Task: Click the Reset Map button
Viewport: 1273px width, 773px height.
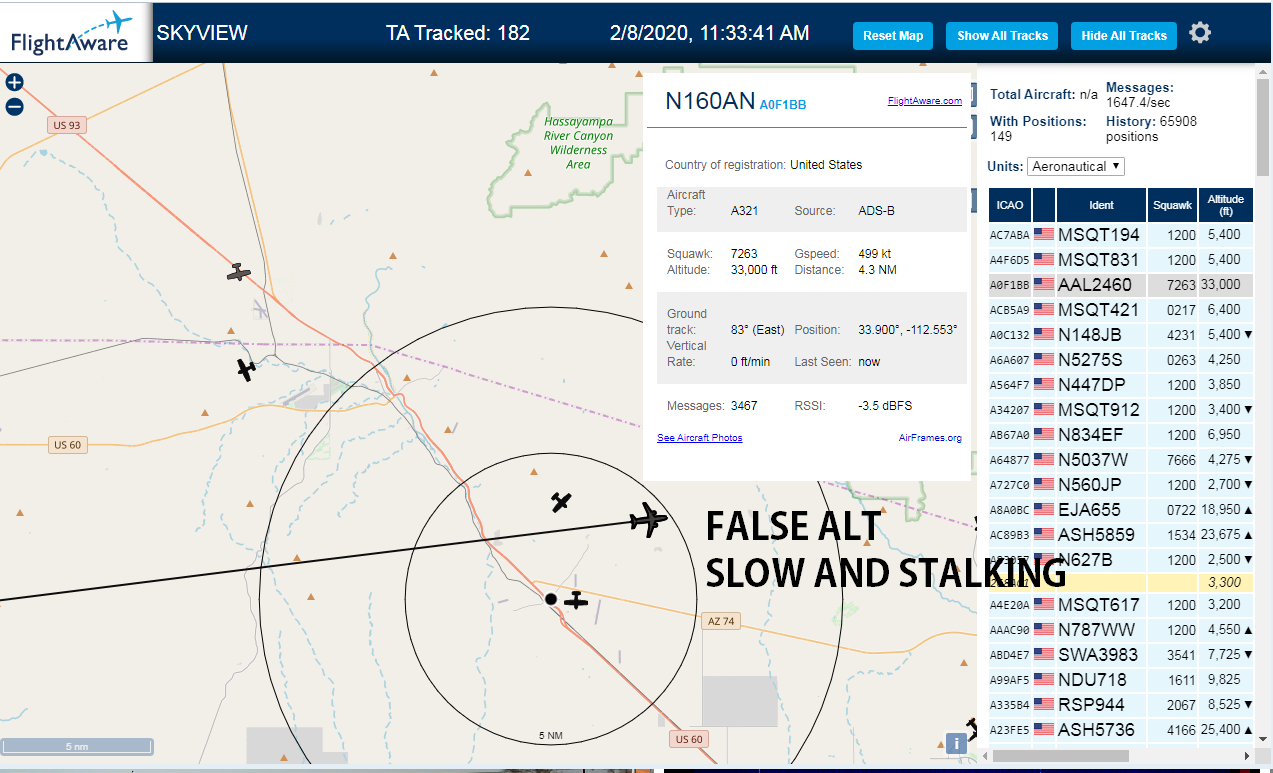Action: [x=893, y=36]
